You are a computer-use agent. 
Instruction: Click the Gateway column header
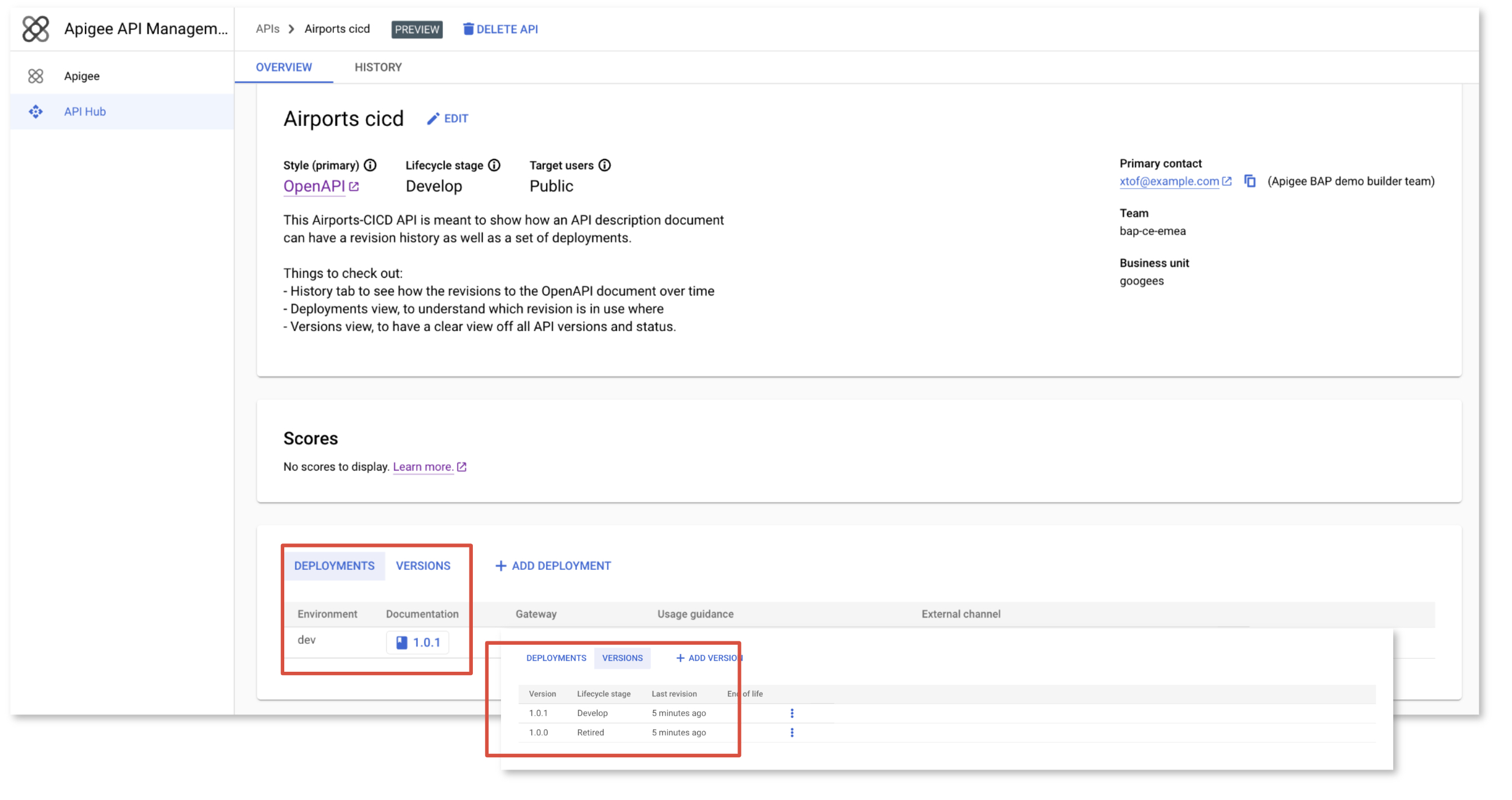point(536,613)
